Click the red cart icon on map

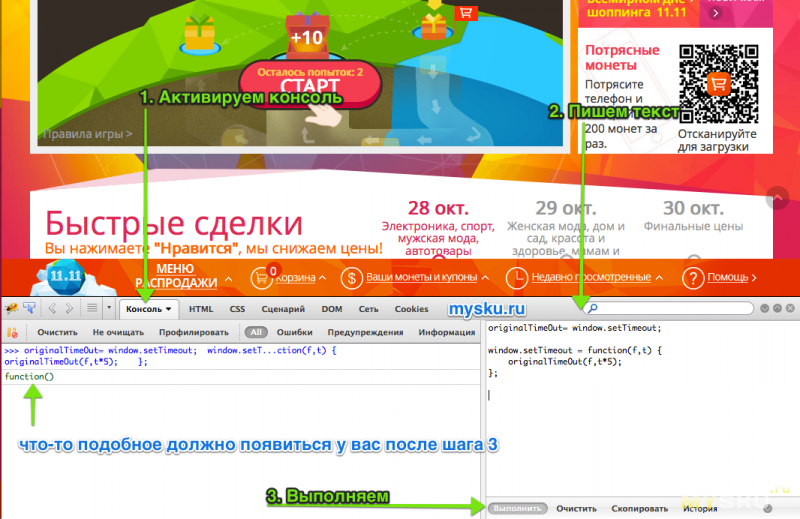pos(466,13)
